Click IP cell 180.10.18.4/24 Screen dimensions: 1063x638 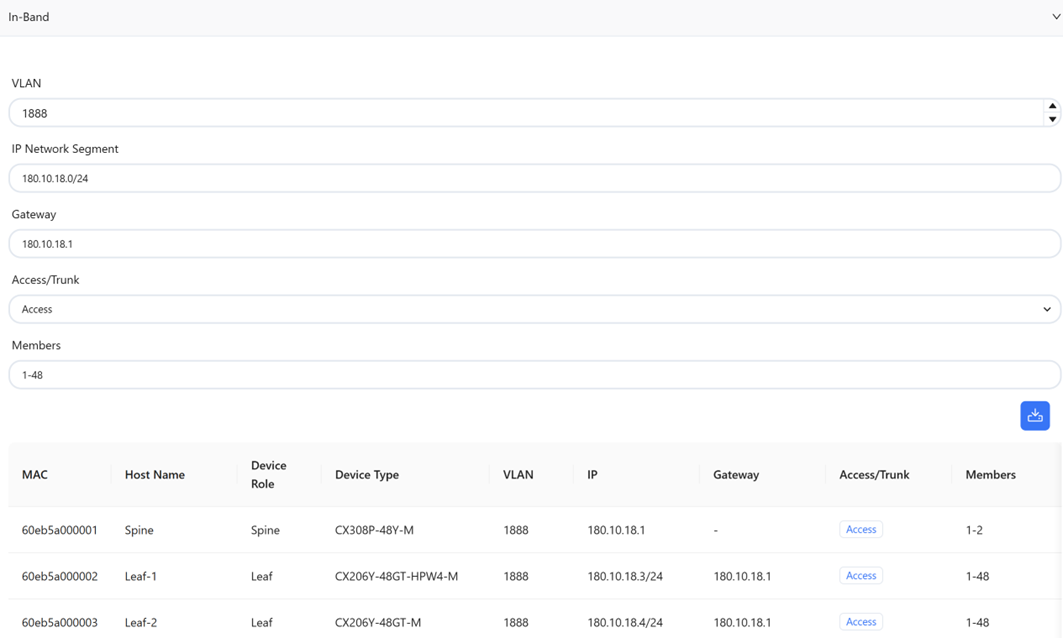pos(625,622)
